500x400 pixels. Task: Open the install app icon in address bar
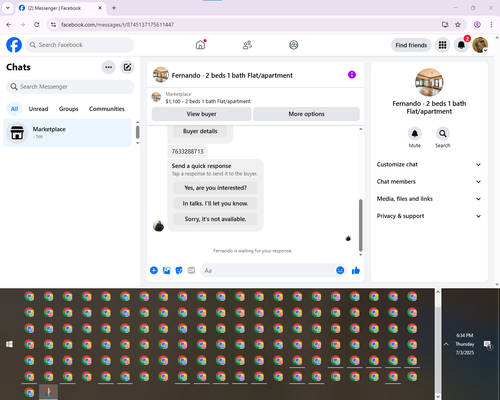point(445,25)
